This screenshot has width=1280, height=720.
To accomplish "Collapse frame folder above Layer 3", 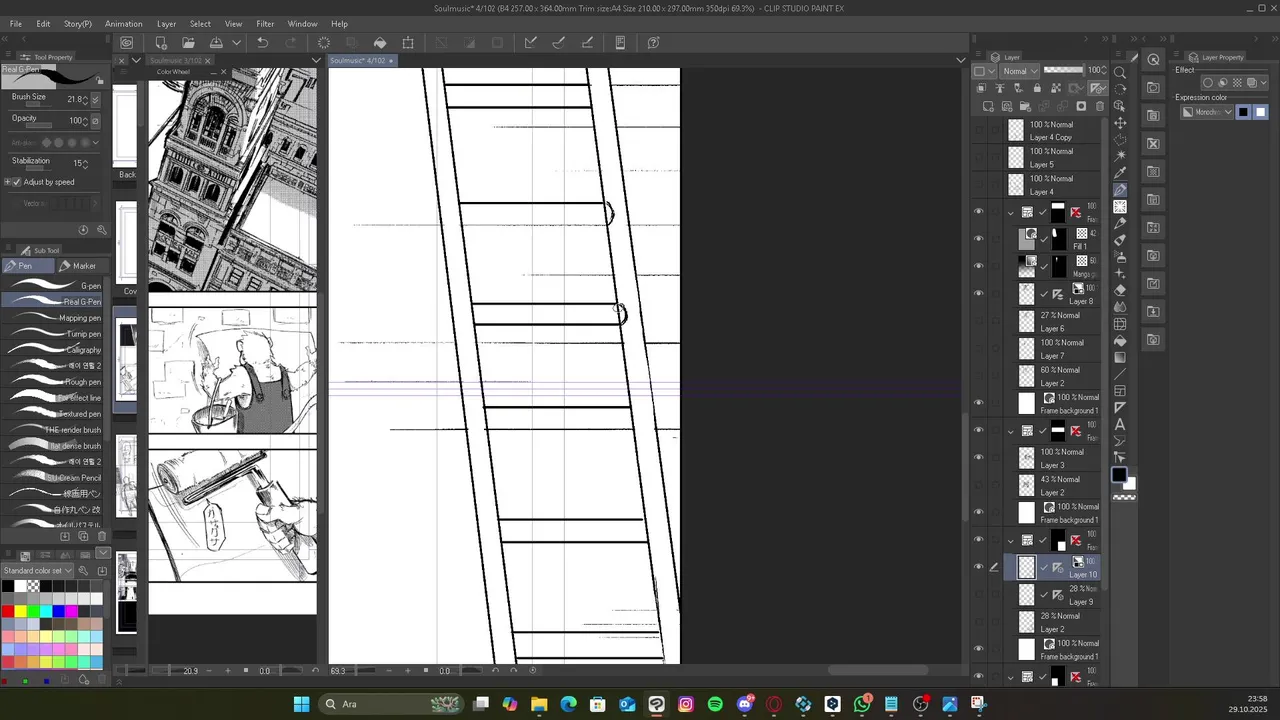I will tap(1010, 431).
